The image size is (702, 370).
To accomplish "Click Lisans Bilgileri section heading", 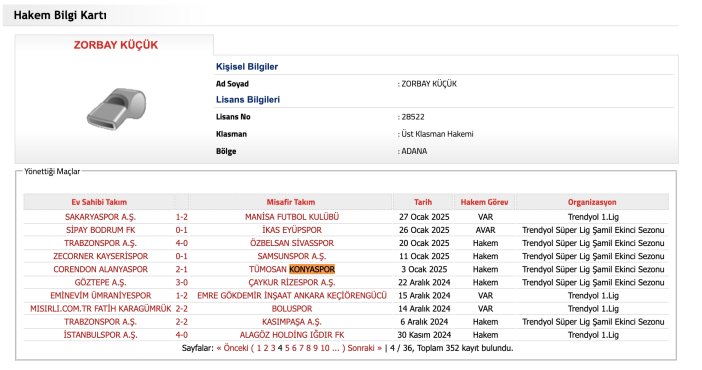I will click(248, 99).
